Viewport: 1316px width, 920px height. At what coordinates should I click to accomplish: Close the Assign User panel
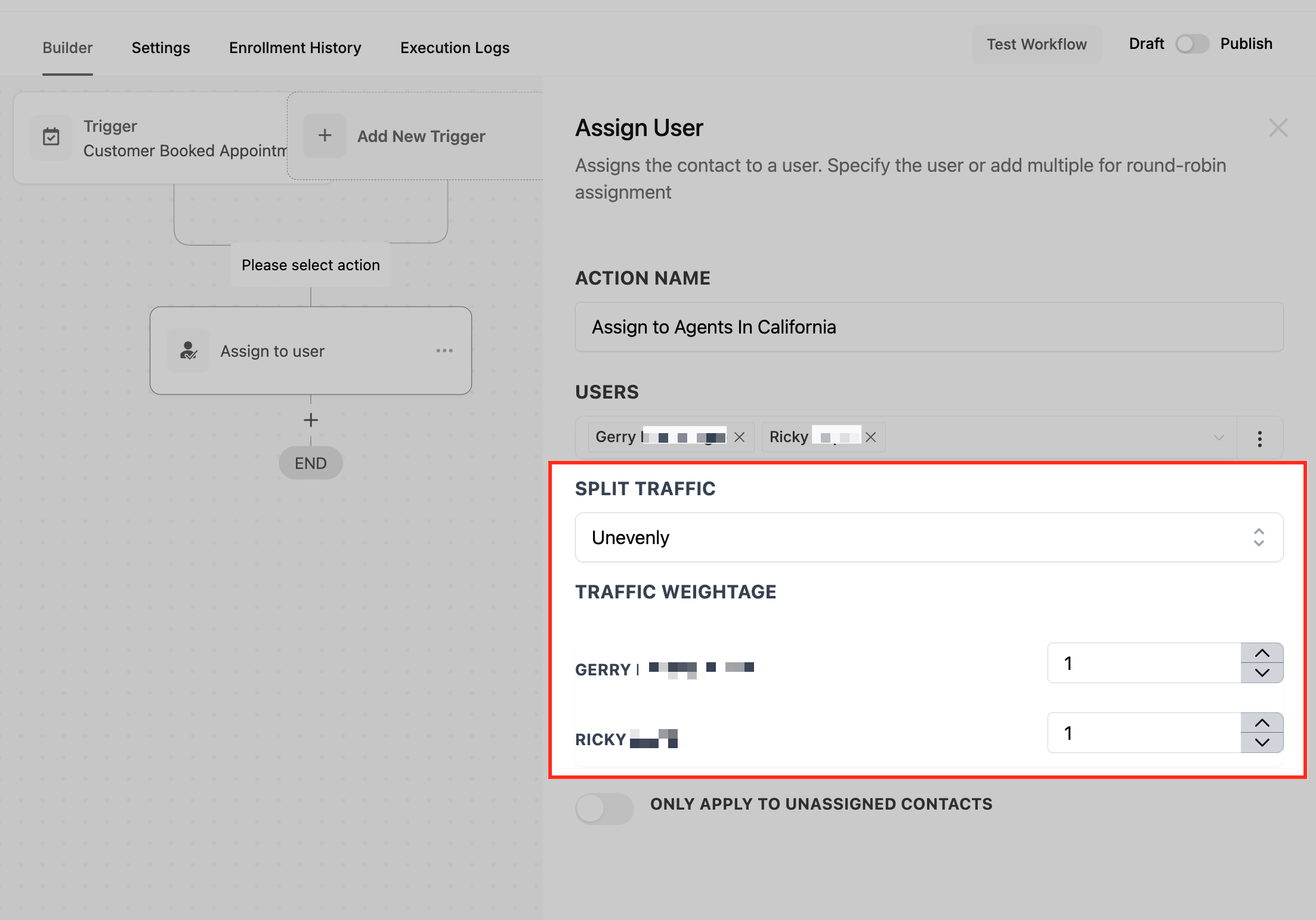(1278, 128)
